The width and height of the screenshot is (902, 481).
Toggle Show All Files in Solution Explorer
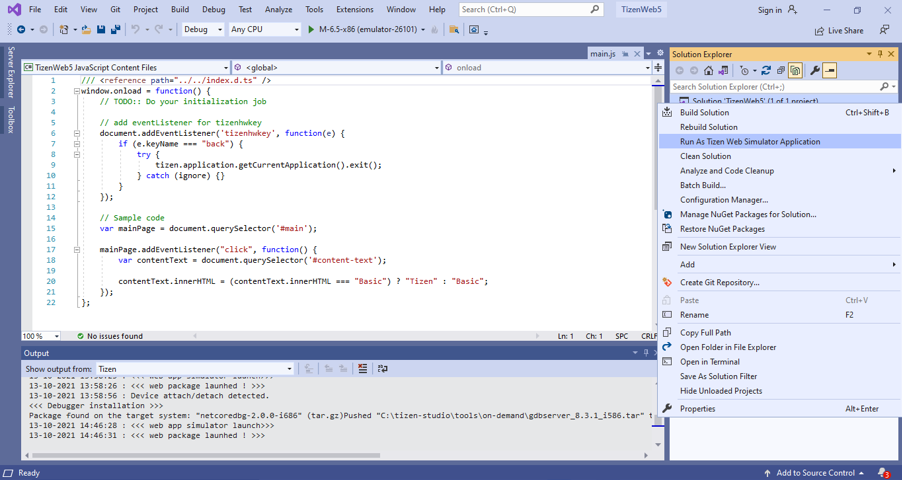(x=796, y=71)
